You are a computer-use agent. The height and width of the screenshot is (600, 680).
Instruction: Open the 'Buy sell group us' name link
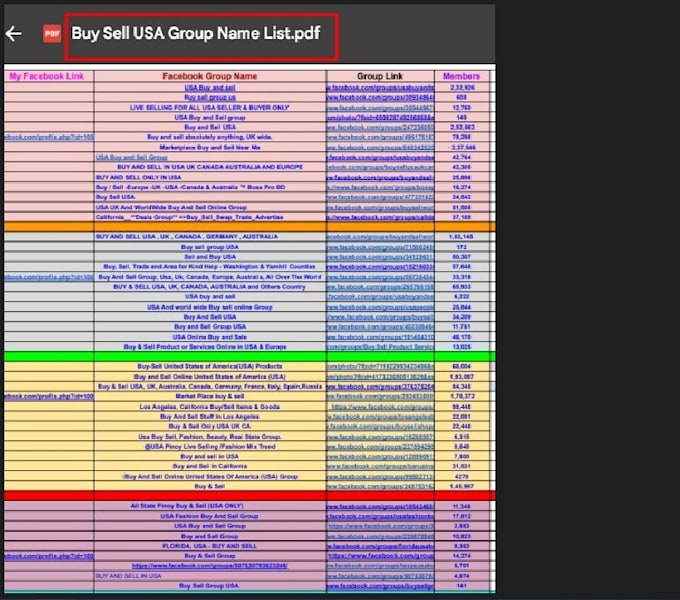[210, 98]
